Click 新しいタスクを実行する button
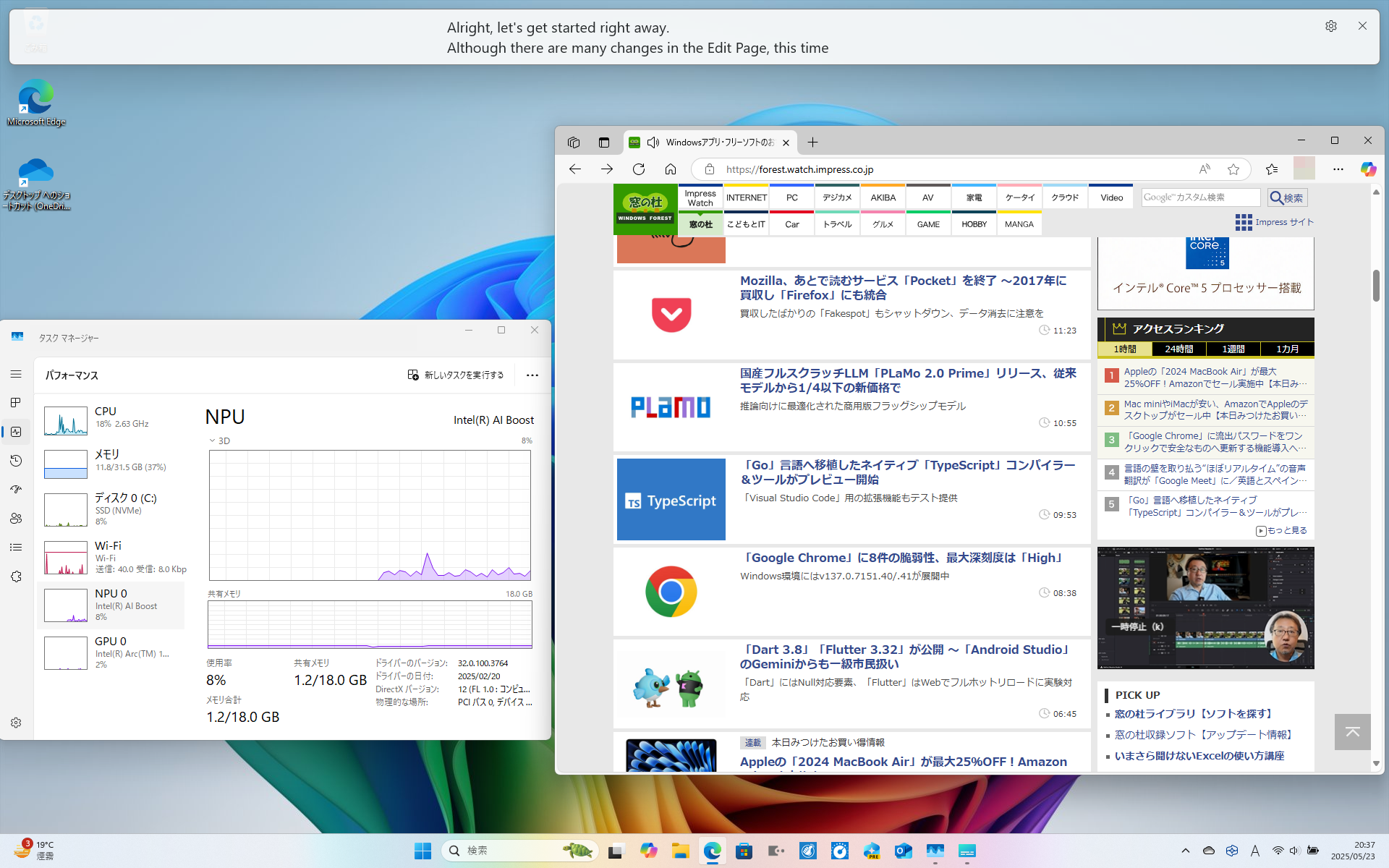 coord(456,375)
